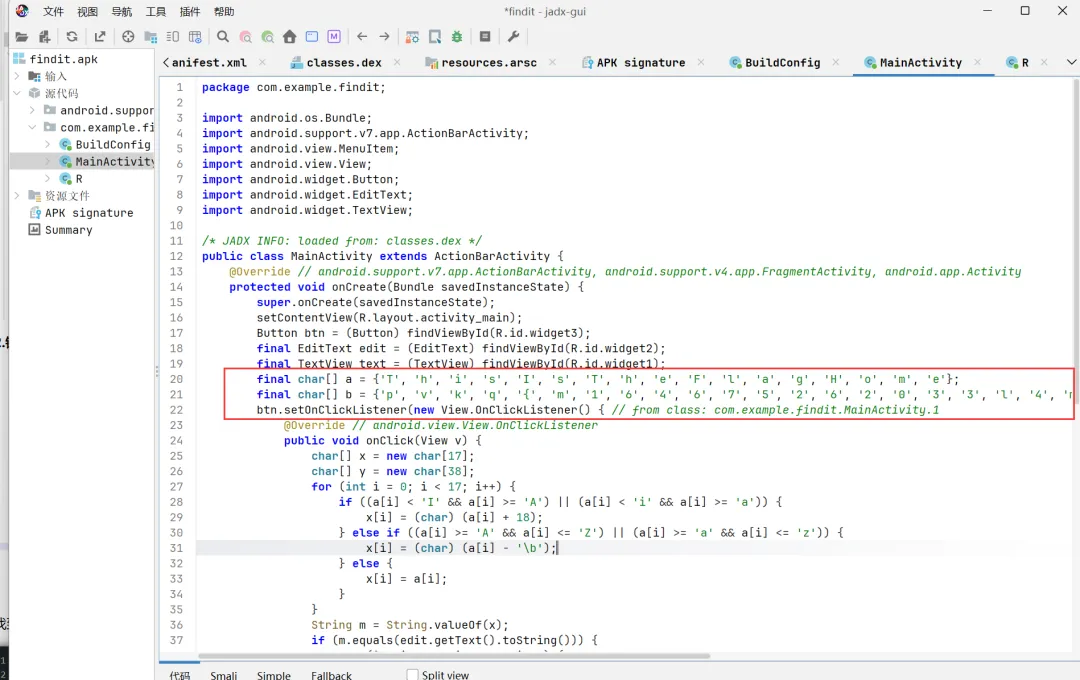The width and height of the screenshot is (1080, 680).
Task: Expand the 资源文件 tree node
Action: click(x=17, y=196)
